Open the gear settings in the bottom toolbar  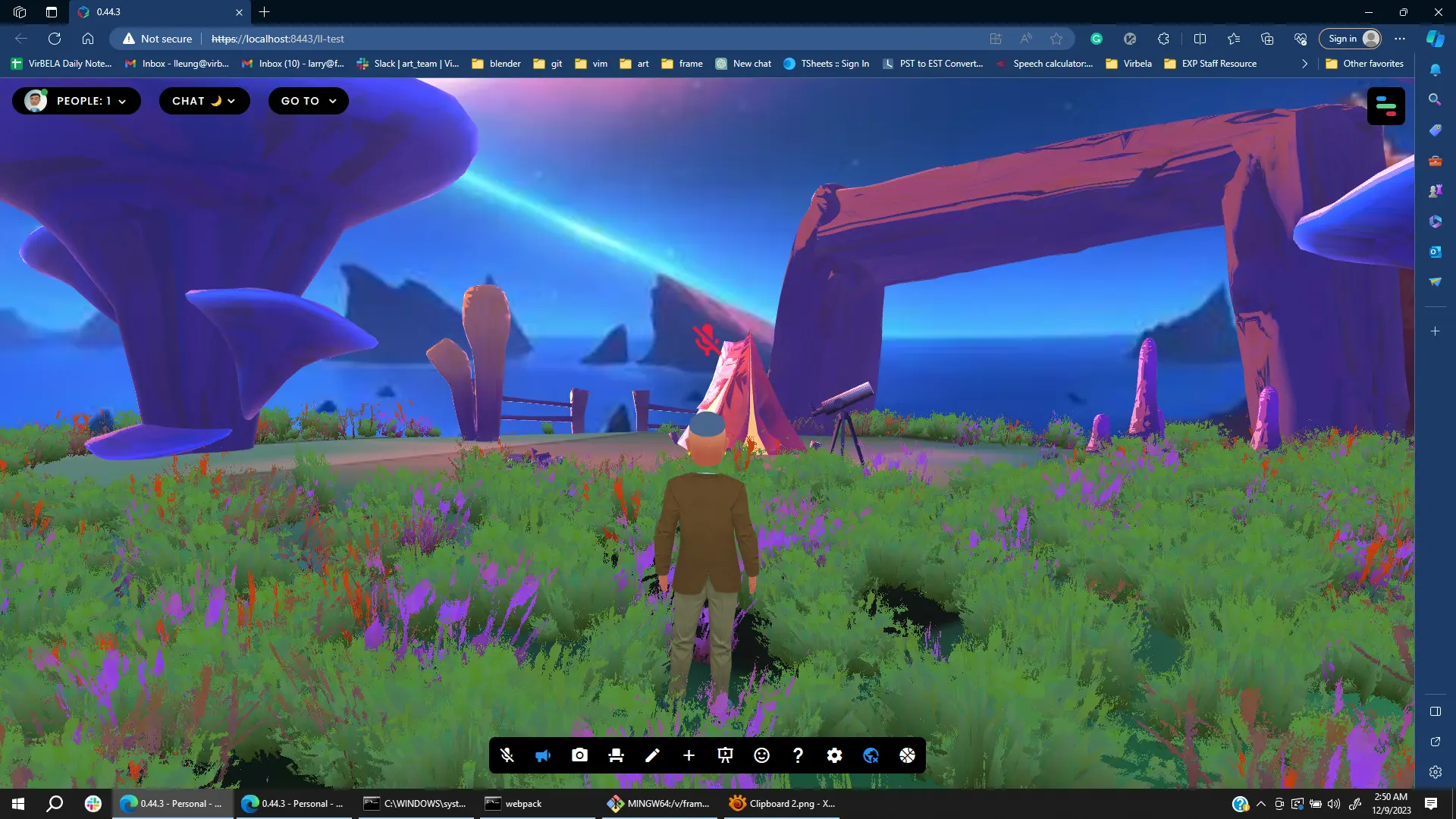tap(834, 755)
